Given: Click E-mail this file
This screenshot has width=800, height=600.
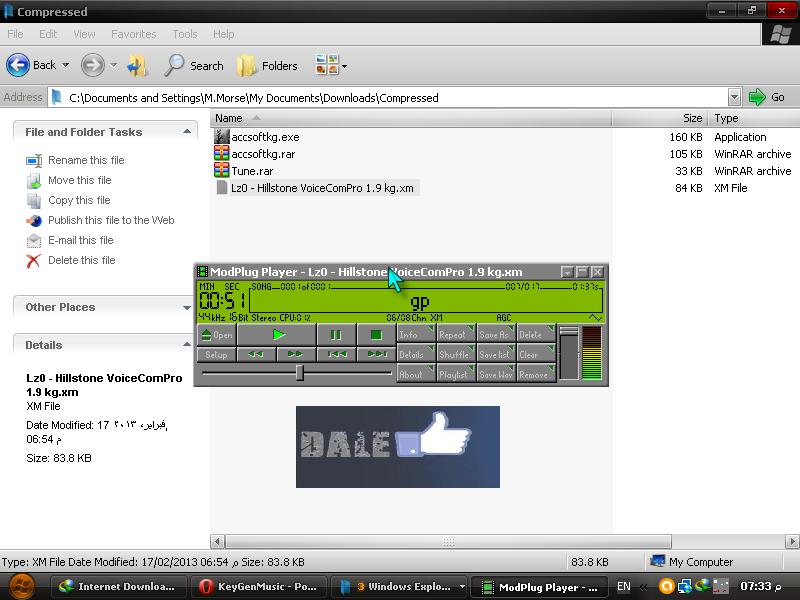Looking at the screenshot, I should click(81, 240).
